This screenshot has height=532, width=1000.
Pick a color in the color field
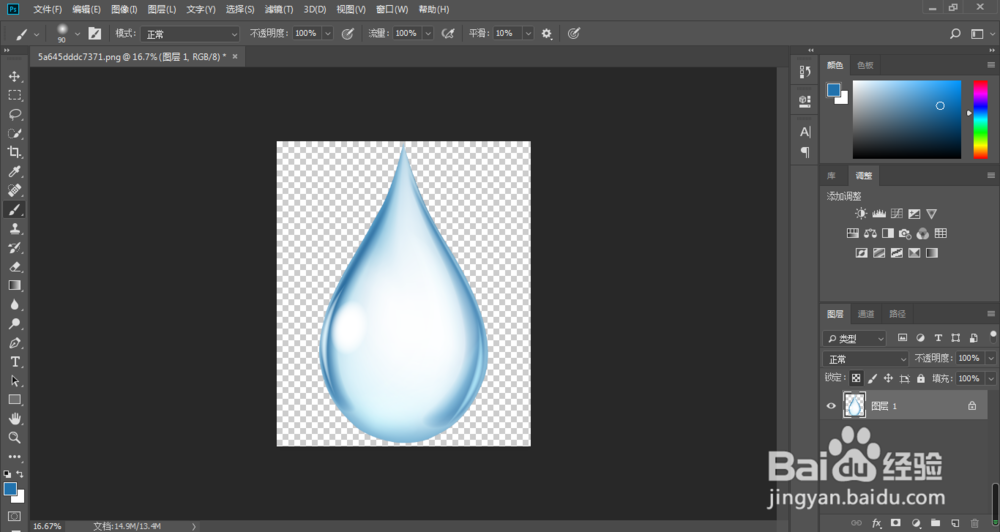click(x=906, y=119)
